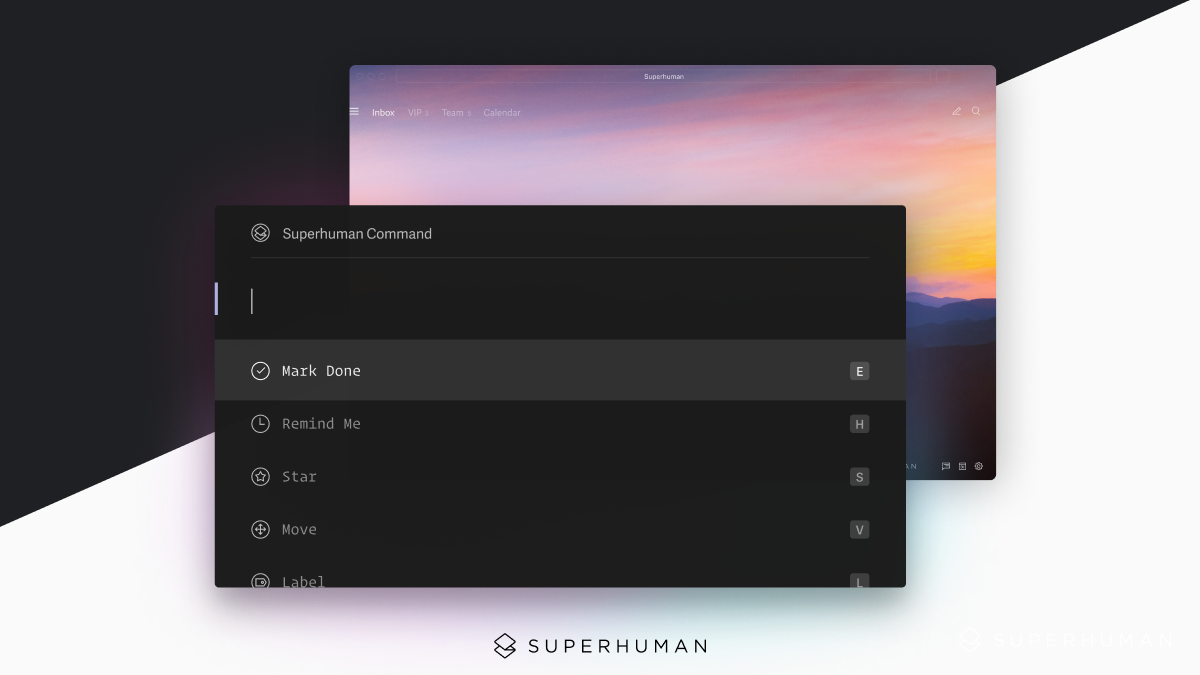1200x675 pixels.
Task: Choose the Remind Me command
Action: 560,424
